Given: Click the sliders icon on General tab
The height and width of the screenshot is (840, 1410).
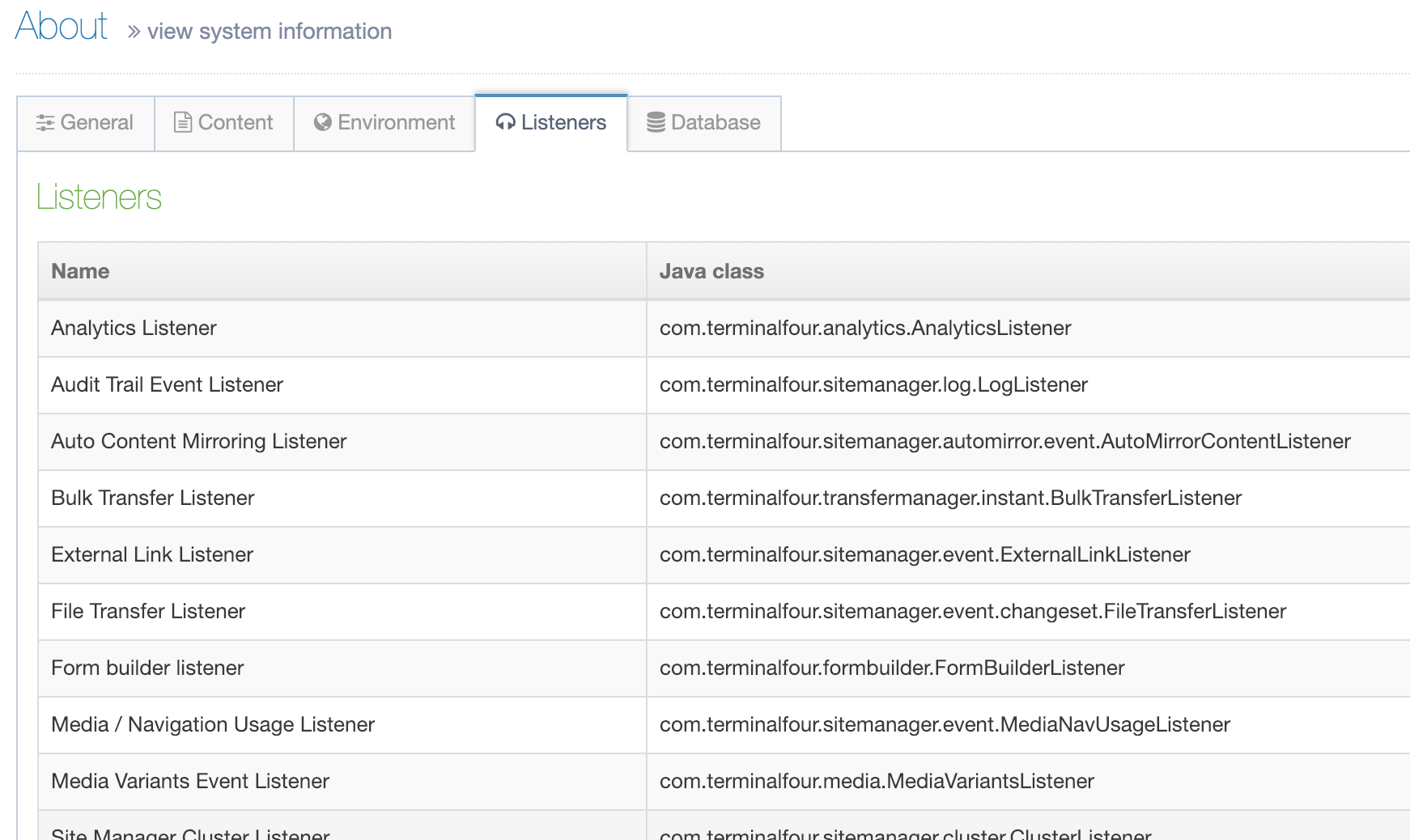Looking at the screenshot, I should click(x=45, y=123).
